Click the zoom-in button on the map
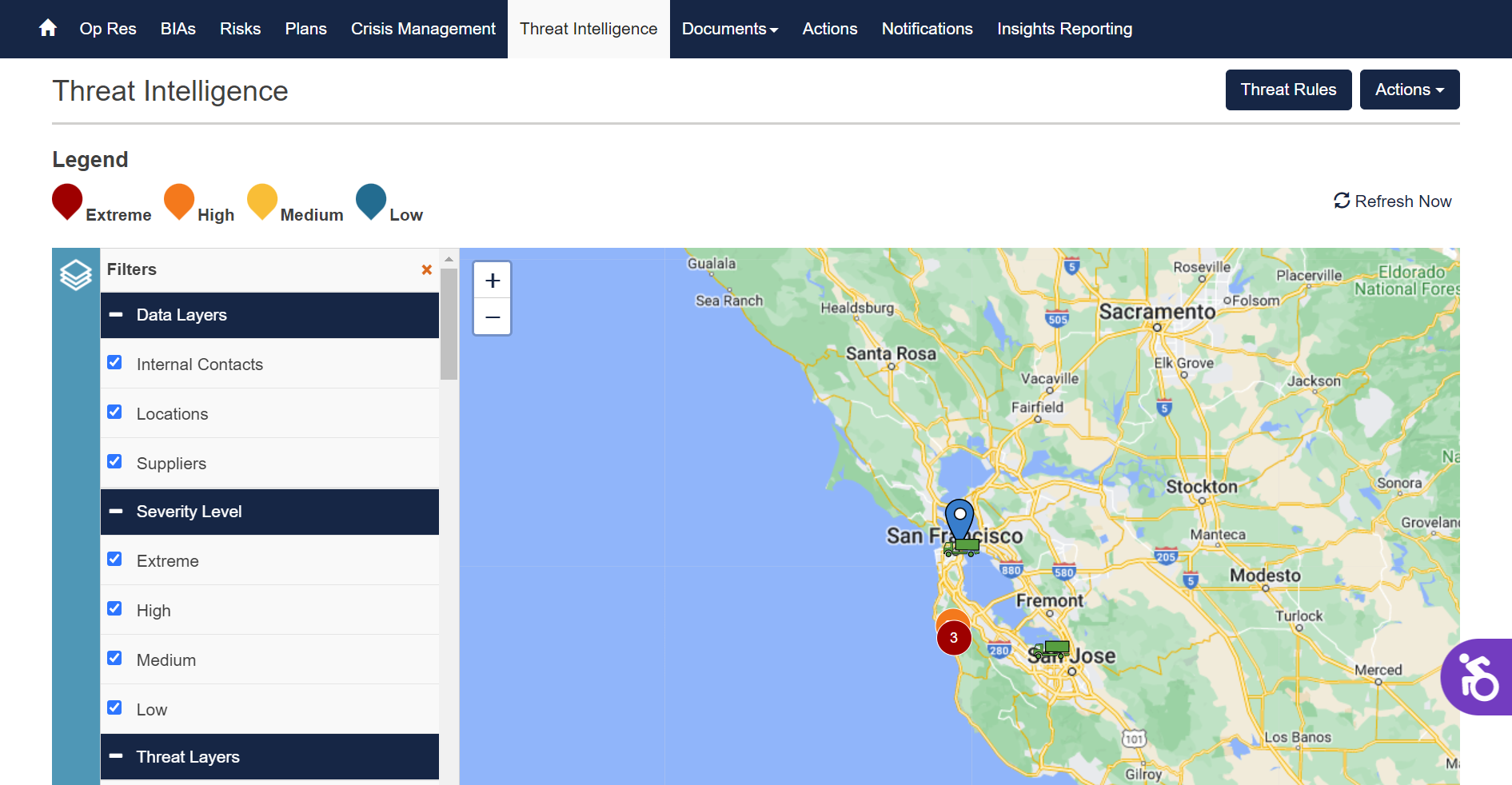 point(492,279)
